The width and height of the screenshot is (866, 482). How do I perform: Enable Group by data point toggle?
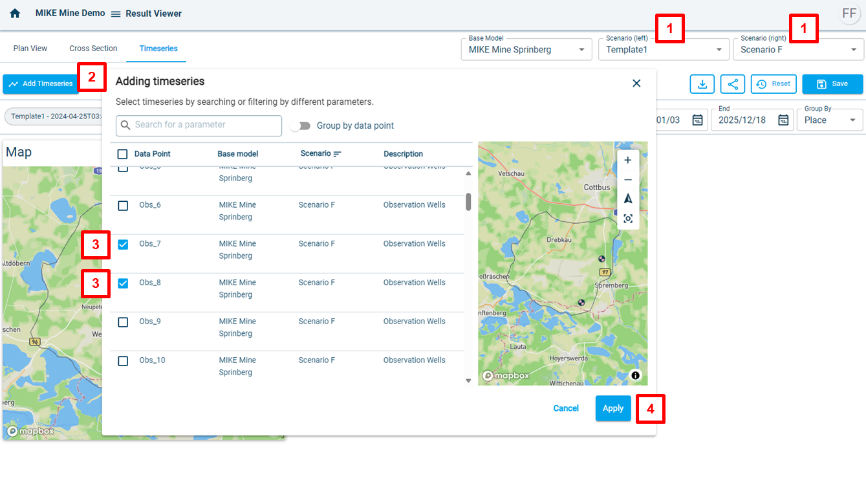tap(300, 126)
